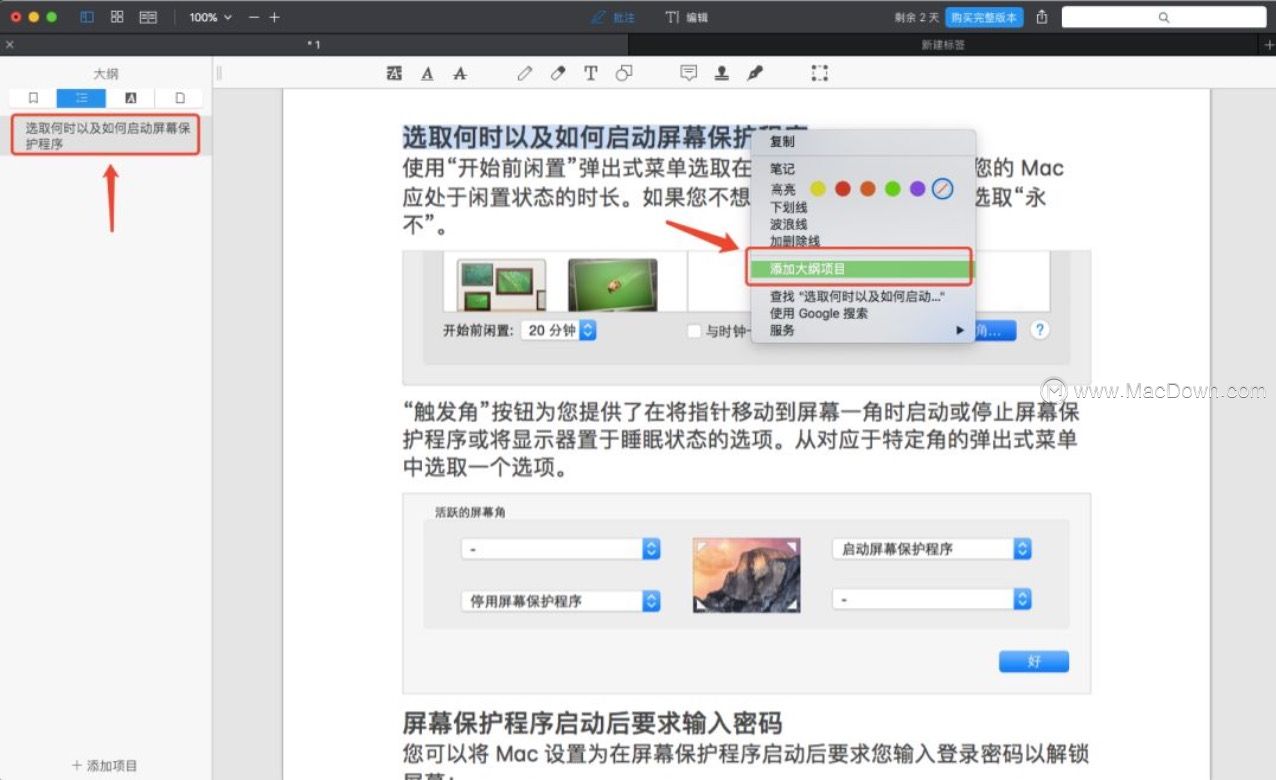
Task: Open the '新建标签' tab
Action: point(943,45)
